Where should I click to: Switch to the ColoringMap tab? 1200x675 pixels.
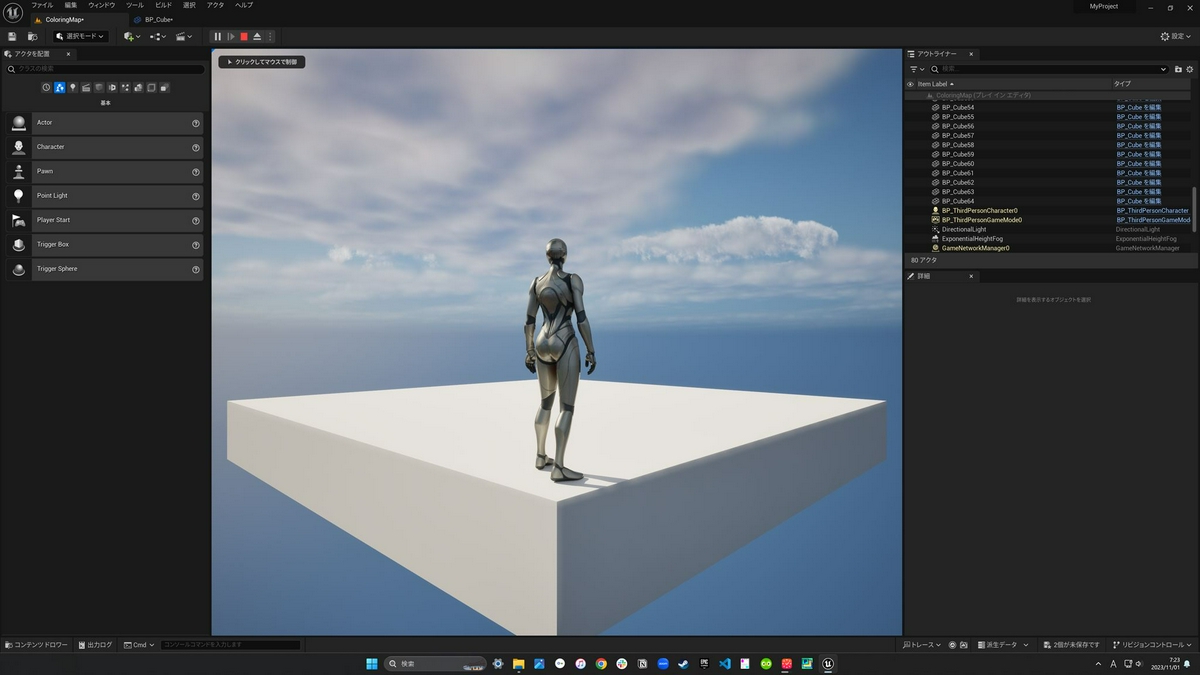click(64, 19)
